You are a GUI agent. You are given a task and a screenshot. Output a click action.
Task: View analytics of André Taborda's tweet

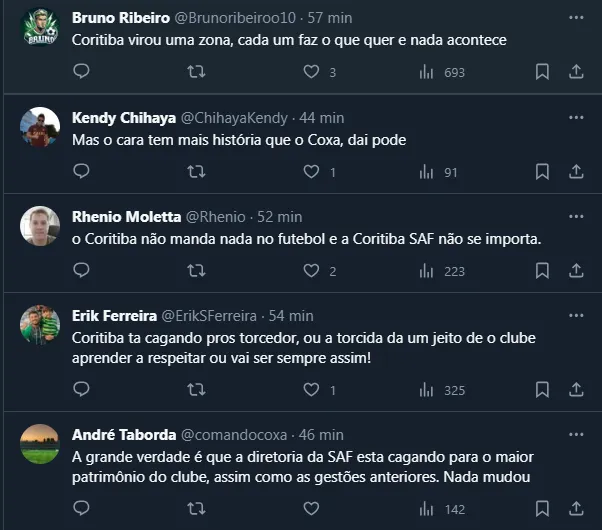(426, 509)
